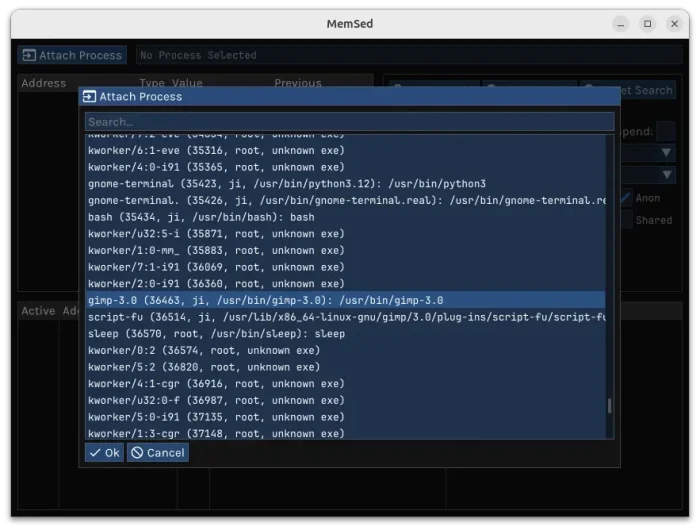Screen dimensions: 700x530
Task: Enable the Shared memory region checkbox
Action: tap(626, 220)
